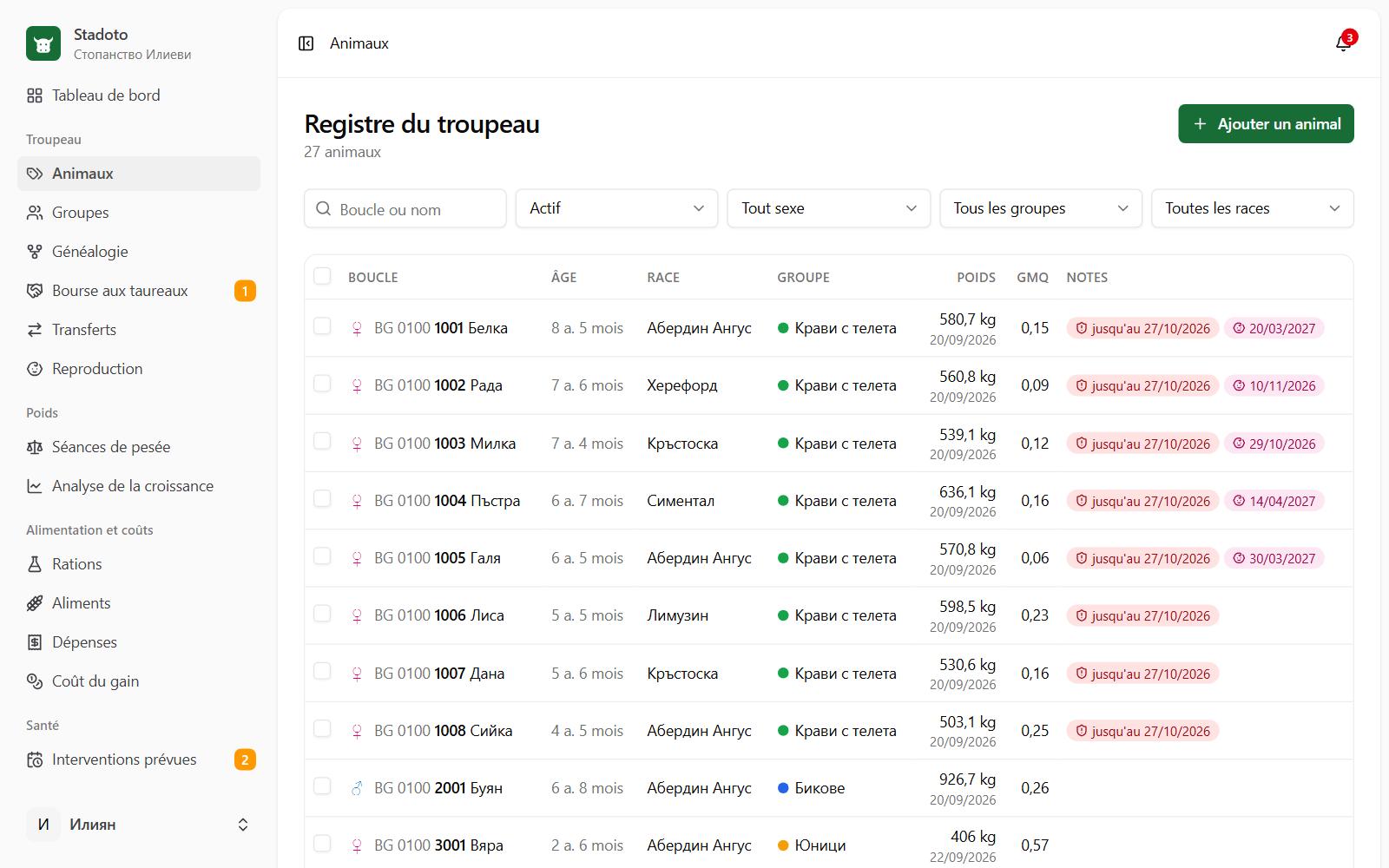The height and width of the screenshot is (868, 1389).
Task: Click the jusqu'au 27/10/2026 badge for Лиса
Action: pyautogui.click(x=1142, y=615)
